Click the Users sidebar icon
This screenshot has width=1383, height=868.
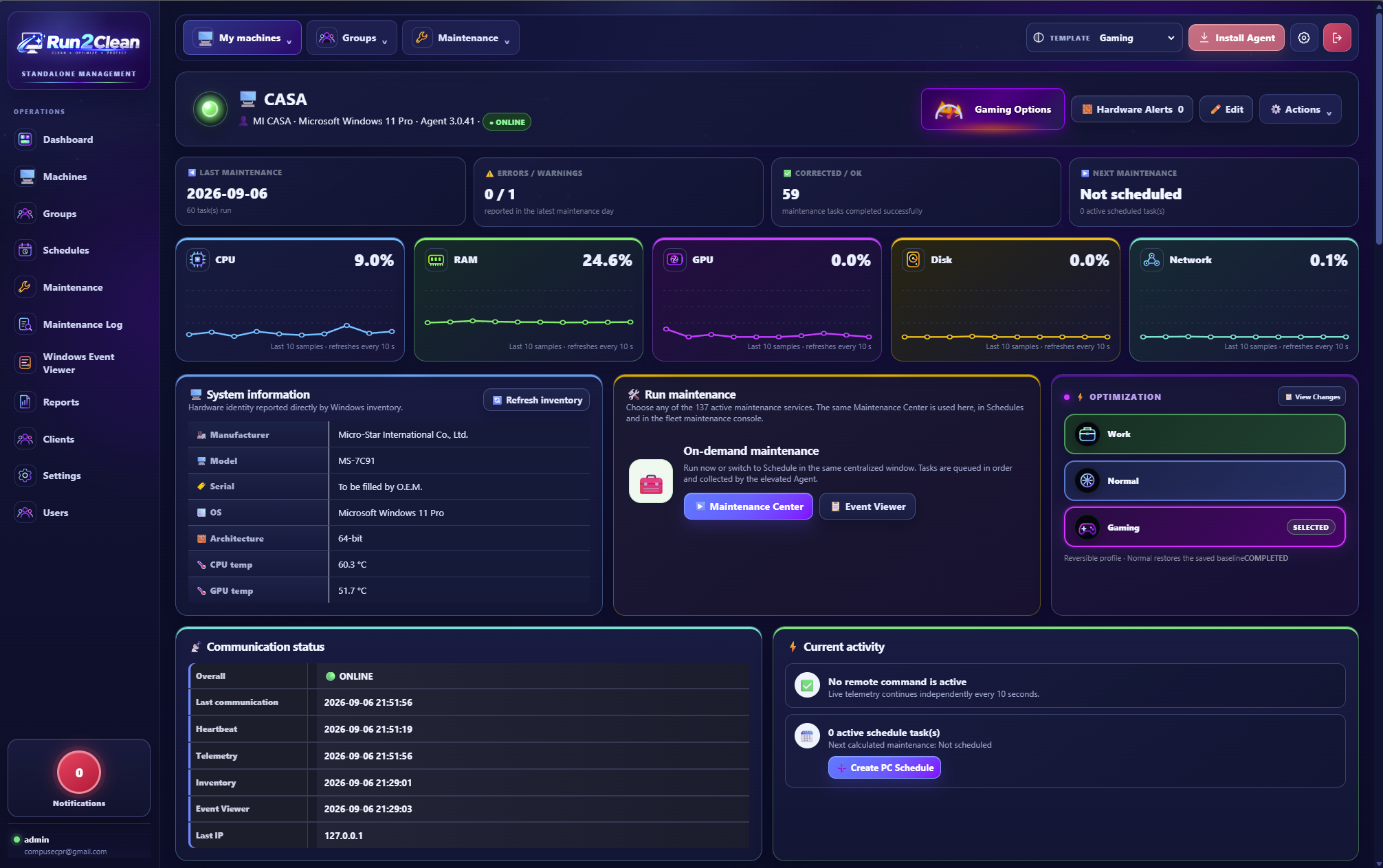coord(25,513)
